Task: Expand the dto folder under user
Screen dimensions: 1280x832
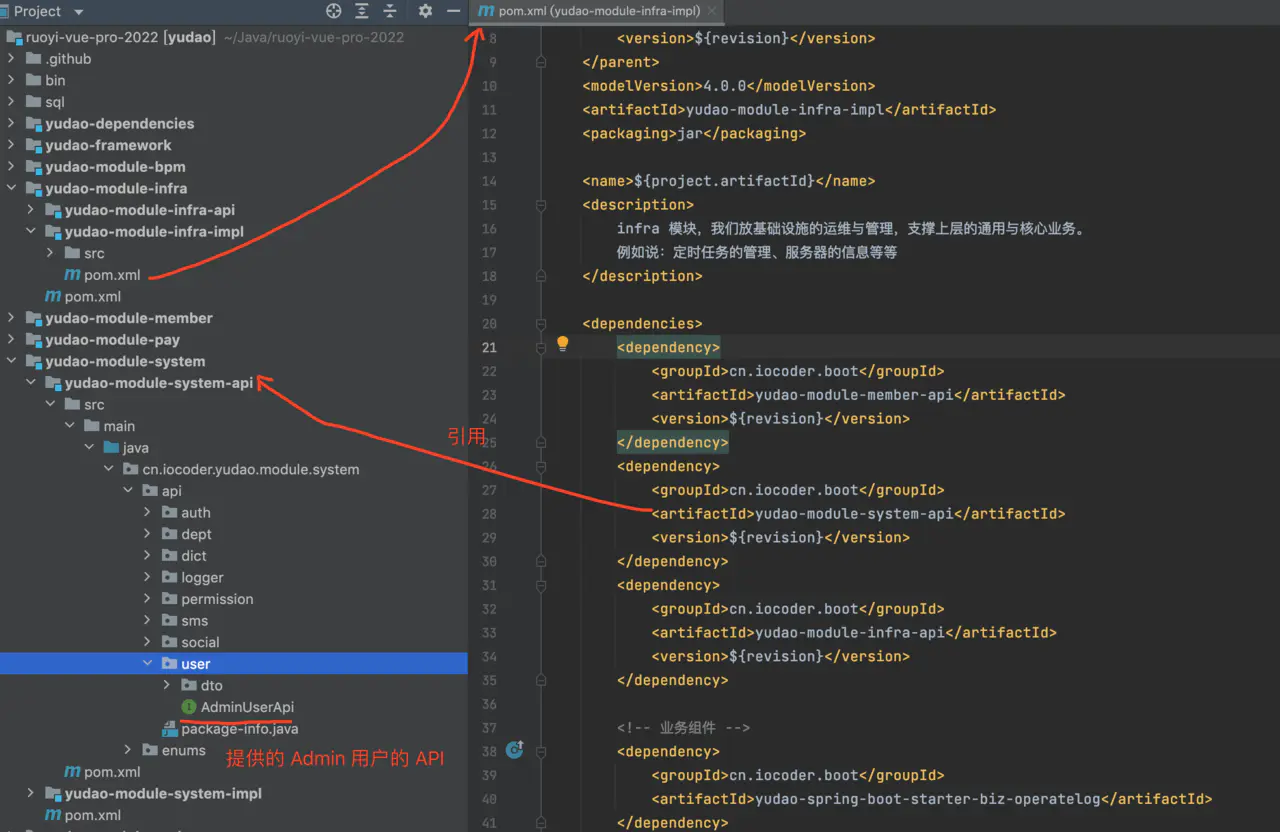Action: pos(167,685)
